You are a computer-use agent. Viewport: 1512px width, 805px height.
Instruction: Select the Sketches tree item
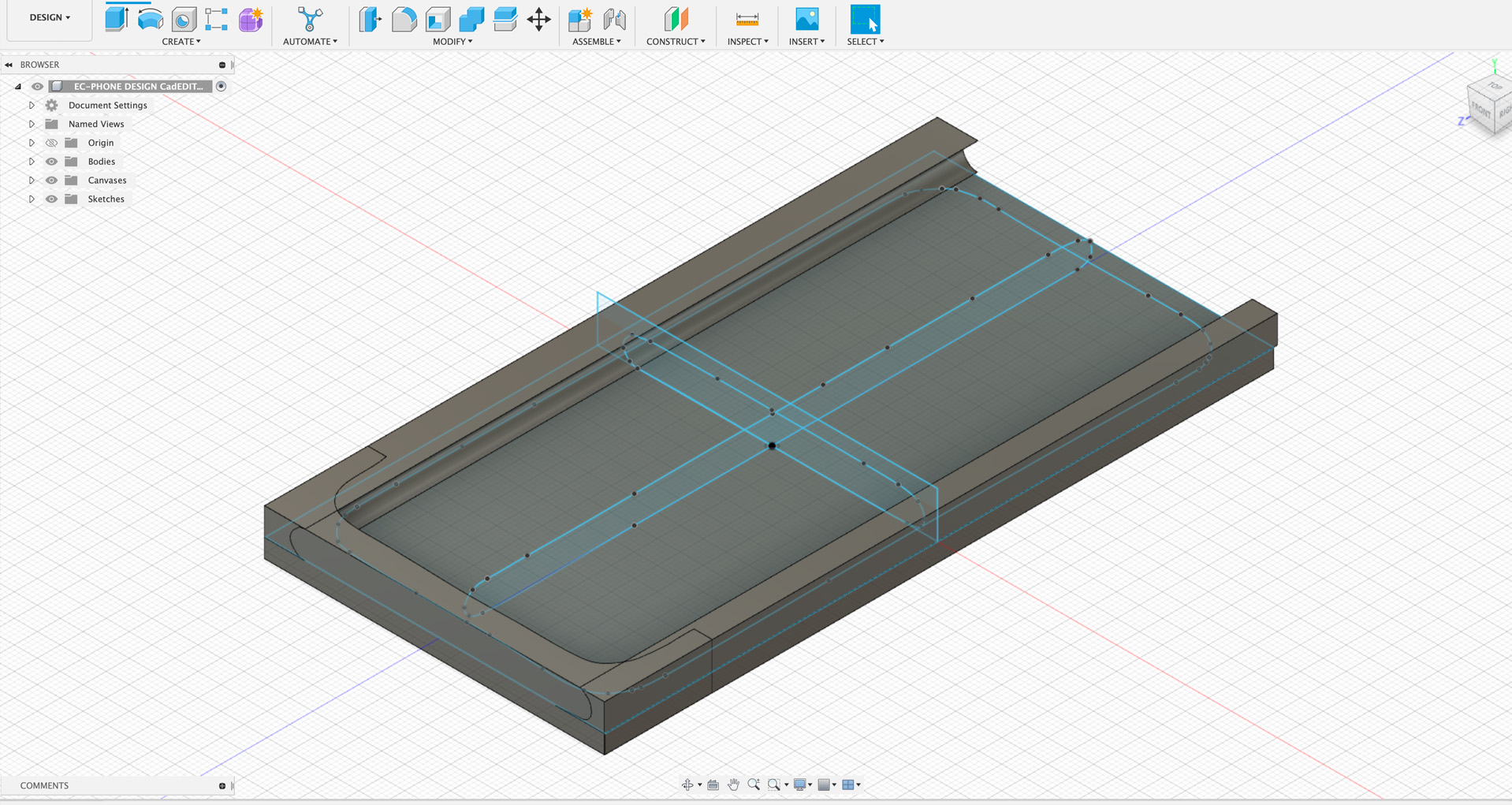pos(106,199)
